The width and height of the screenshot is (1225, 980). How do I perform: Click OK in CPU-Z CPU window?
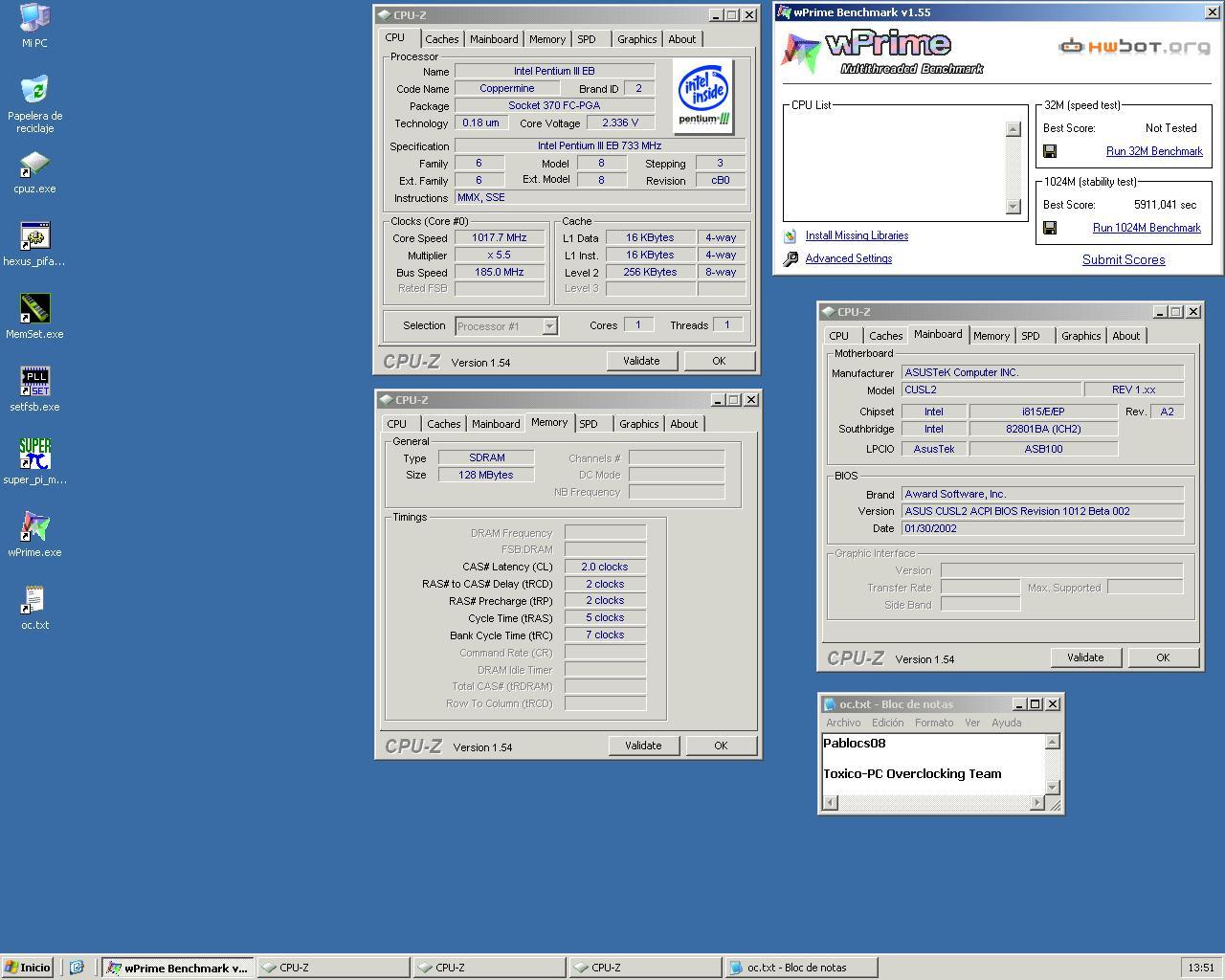[719, 361]
